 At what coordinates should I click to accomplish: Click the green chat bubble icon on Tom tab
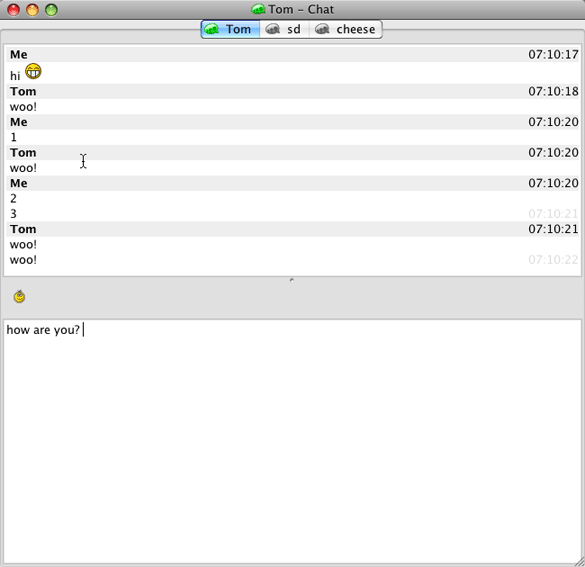(212, 29)
